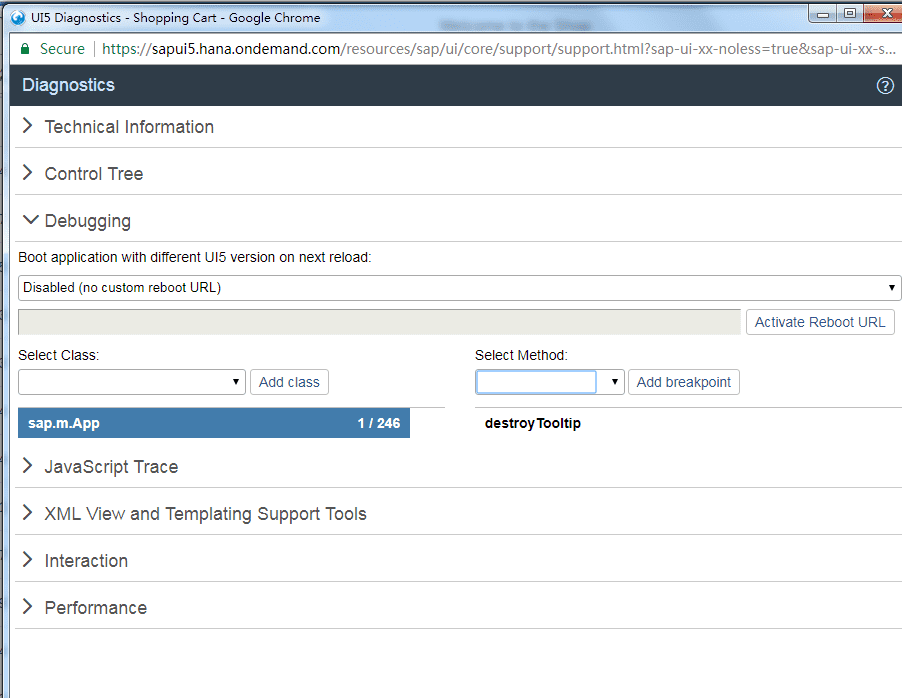Click the UI5 Diagnostics window globe icon
902x698 pixels.
tap(17, 17)
